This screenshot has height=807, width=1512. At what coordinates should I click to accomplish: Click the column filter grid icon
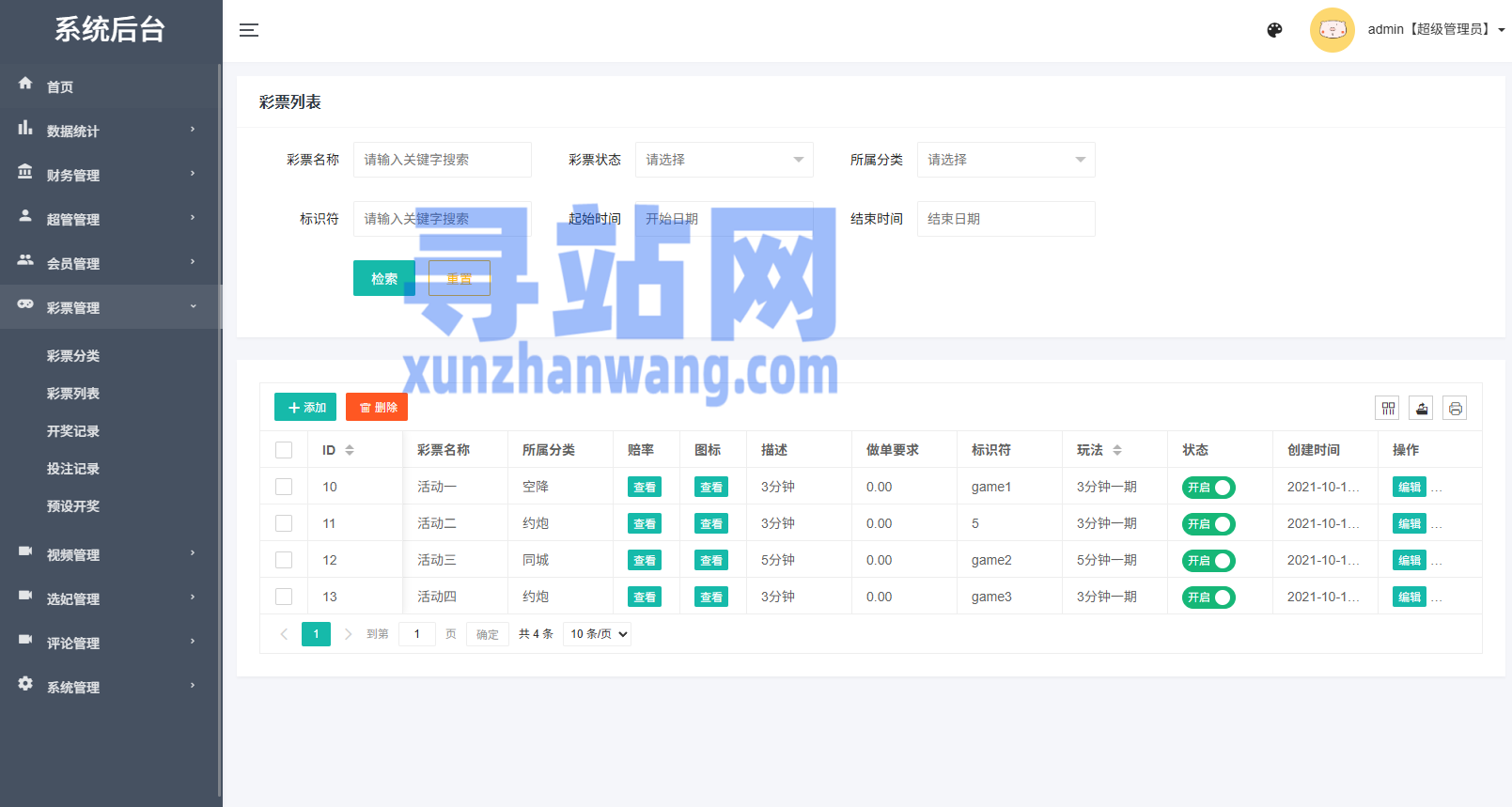[1387, 408]
